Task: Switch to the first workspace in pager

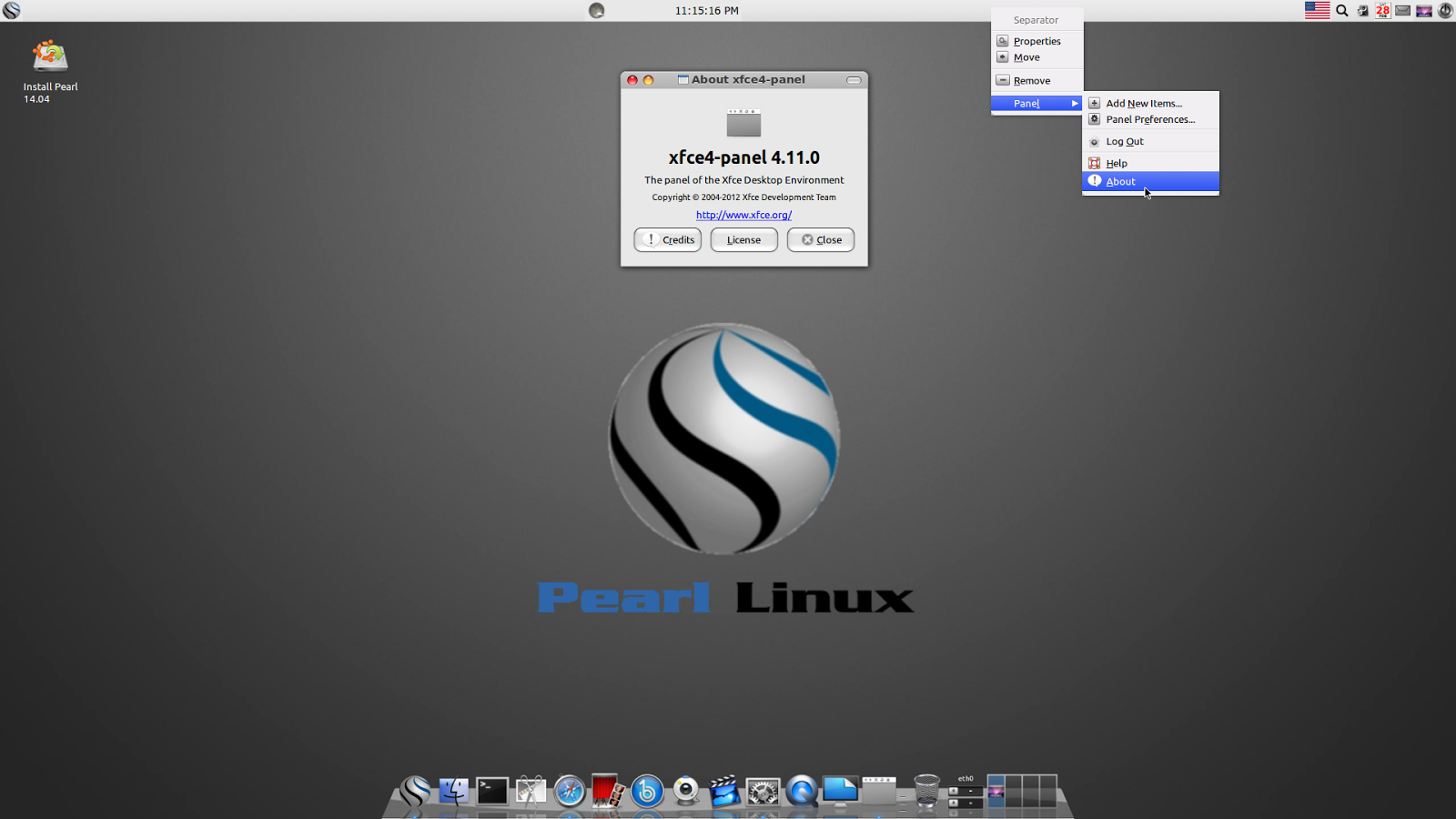Action: coord(996,791)
